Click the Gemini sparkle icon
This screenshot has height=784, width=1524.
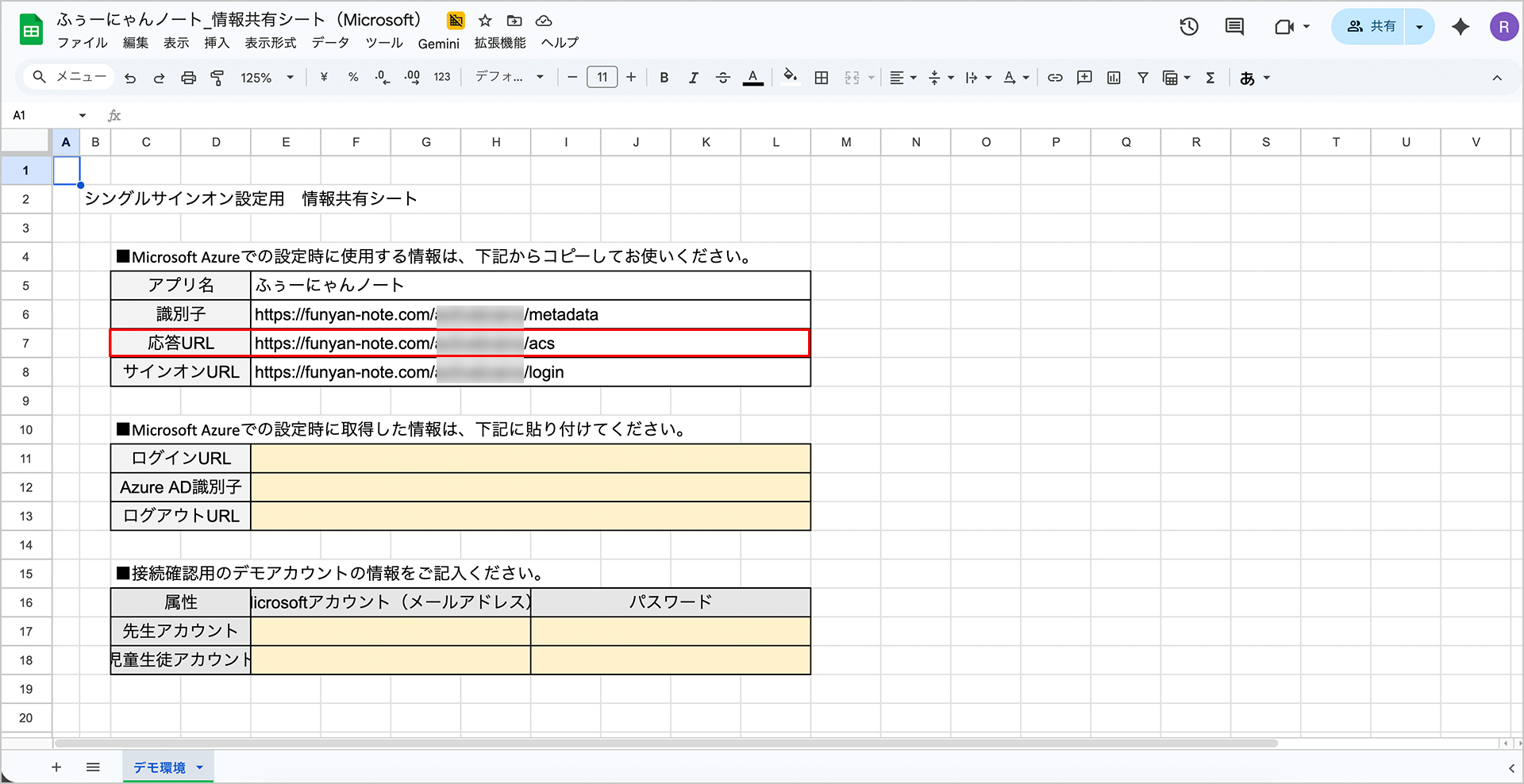coord(1460,27)
